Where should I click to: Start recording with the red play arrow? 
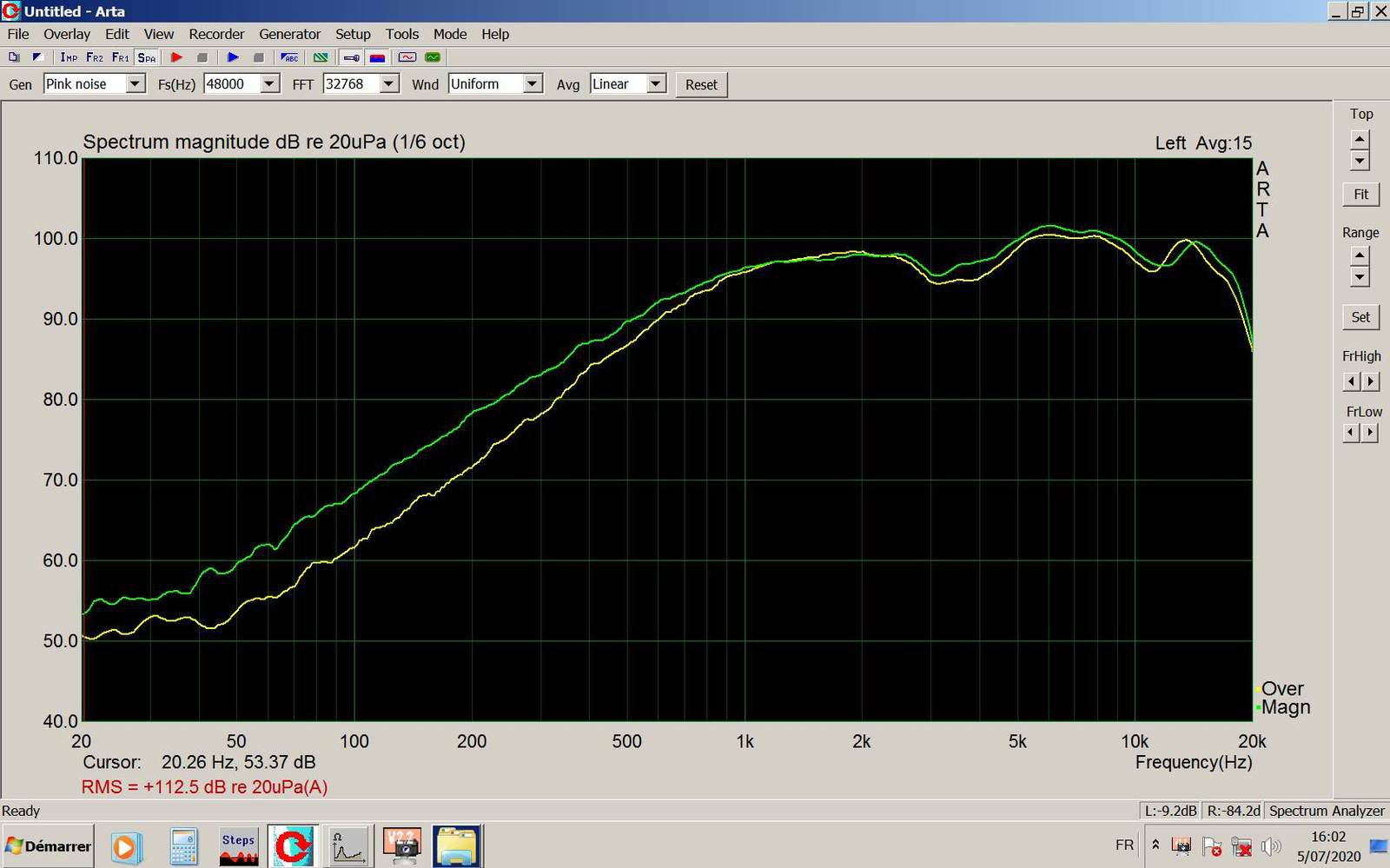pos(176,57)
